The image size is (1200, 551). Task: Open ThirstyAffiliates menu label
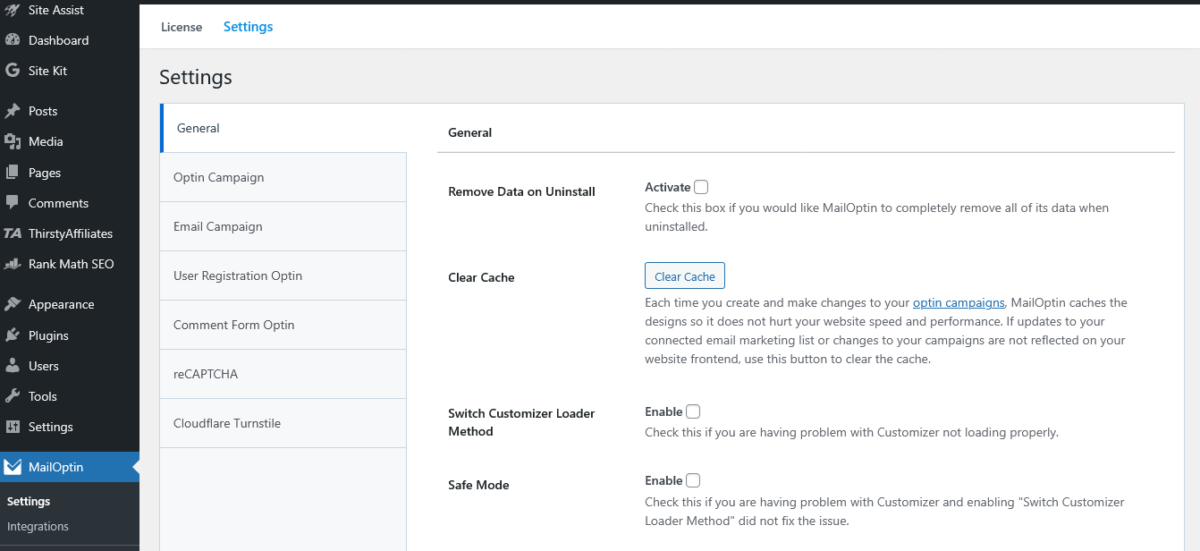click(70, 234)
